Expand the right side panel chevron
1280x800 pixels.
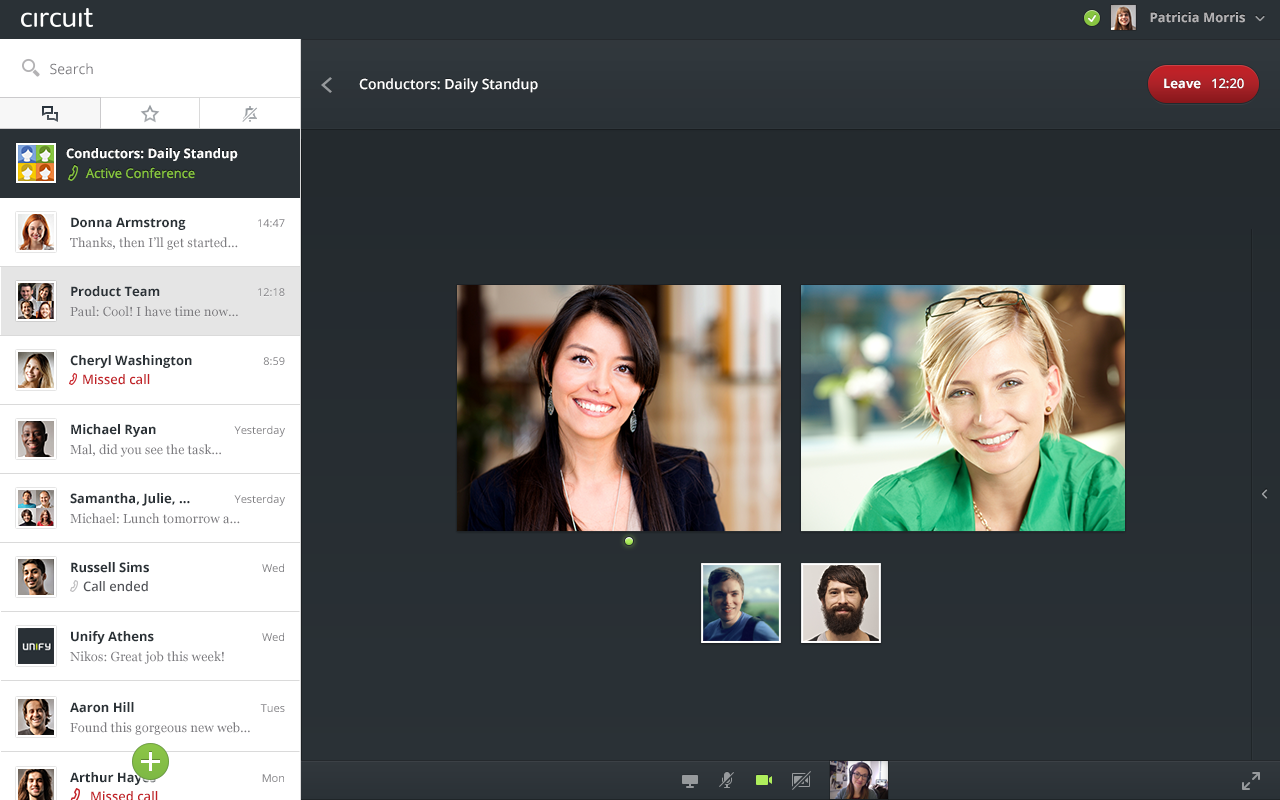click(x=1264, y=494)
